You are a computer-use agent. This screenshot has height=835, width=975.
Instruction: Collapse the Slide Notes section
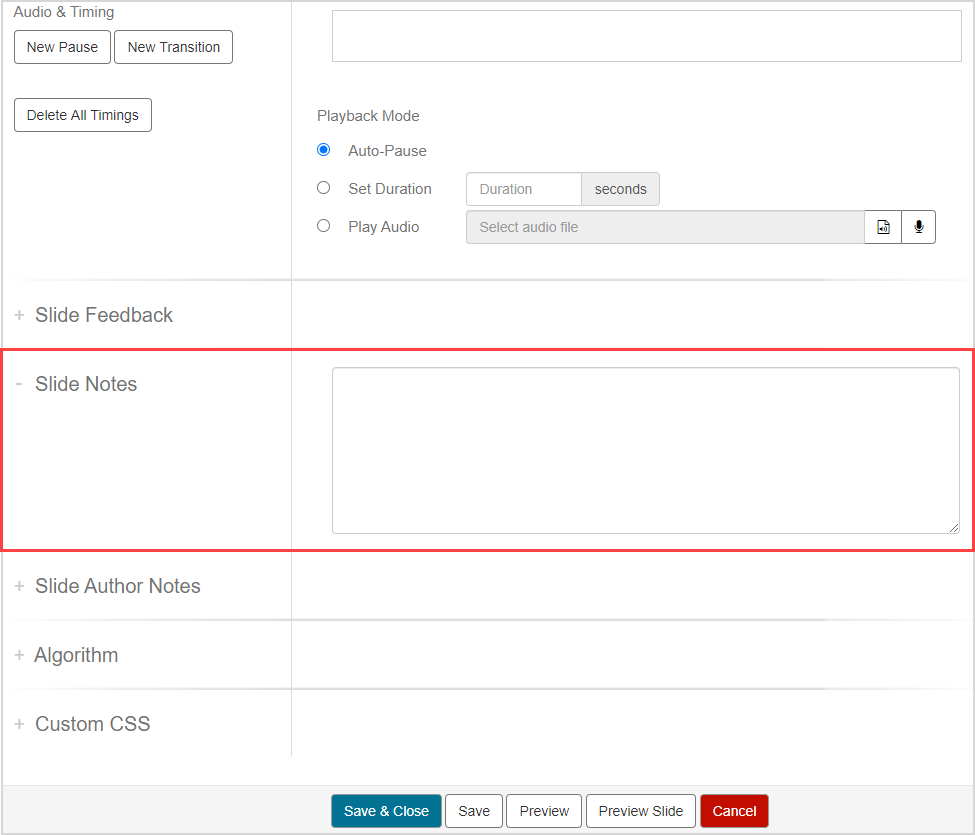85,384
